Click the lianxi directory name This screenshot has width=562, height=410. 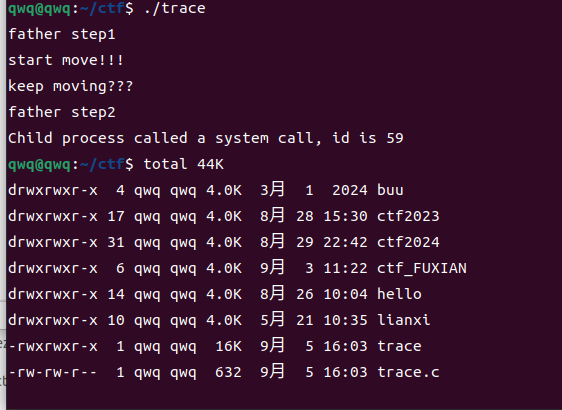[404, 320]
